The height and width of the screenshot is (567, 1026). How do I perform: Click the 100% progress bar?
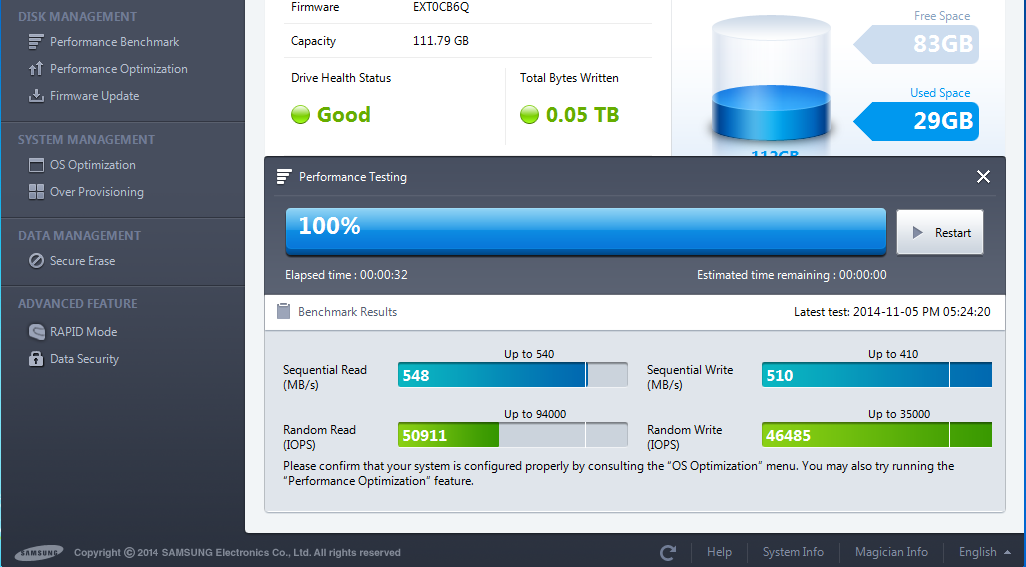(586, 232)
